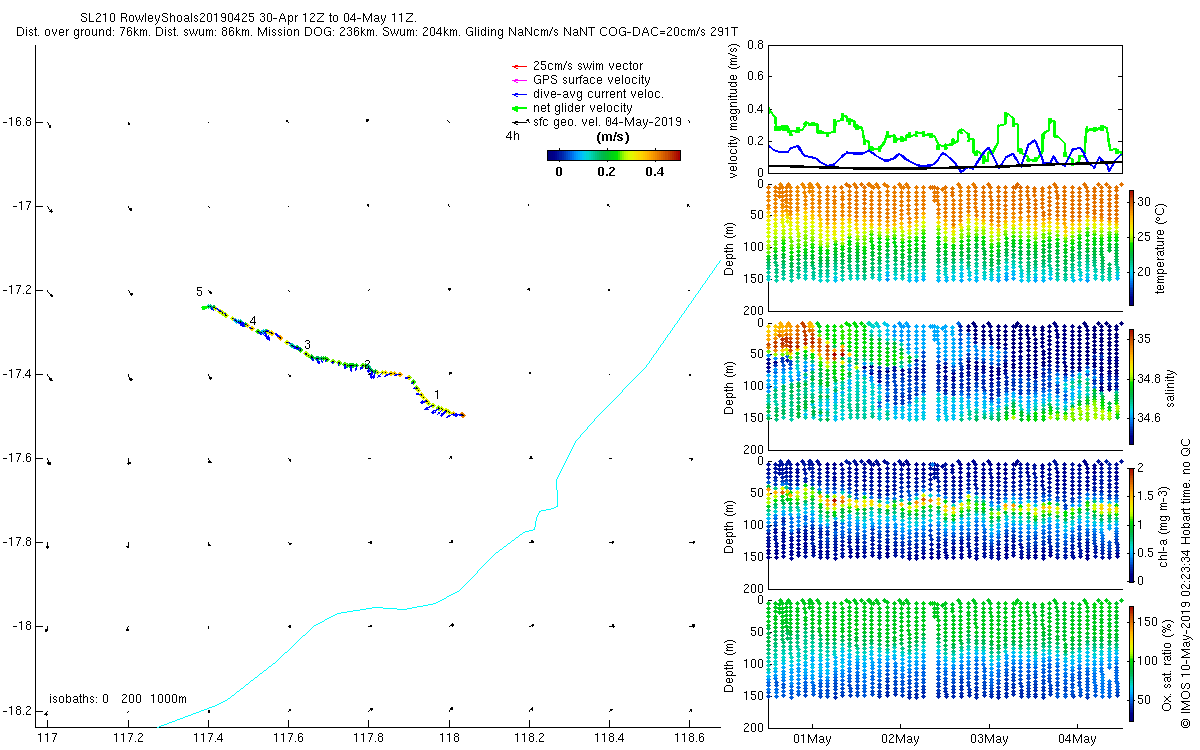Click the '(m/s)' colorbar title
This screenshot has height=750, width=1200.
point(612,137)
